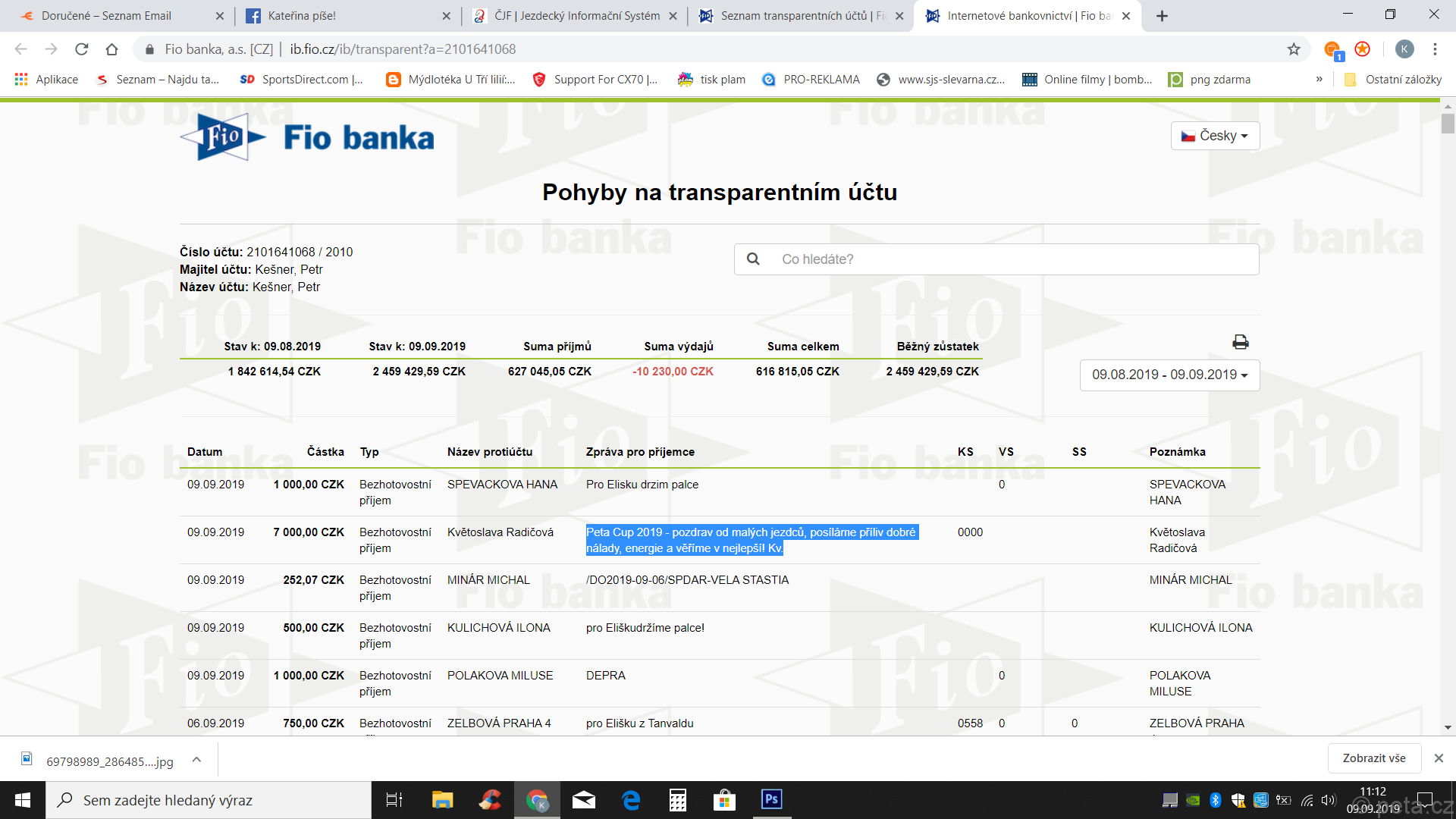Image resolution: width=1456 pixels, height=819 pixels.
Task: Open Photoshop from the taskbar
Action: 771,799
